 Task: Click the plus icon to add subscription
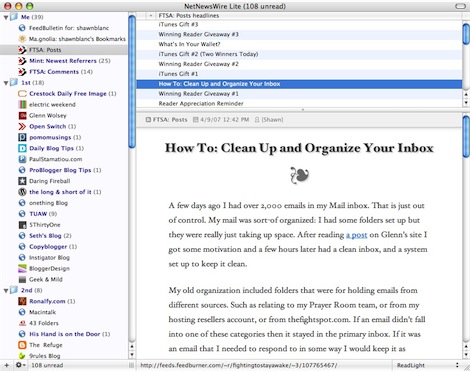coord(6,365)
